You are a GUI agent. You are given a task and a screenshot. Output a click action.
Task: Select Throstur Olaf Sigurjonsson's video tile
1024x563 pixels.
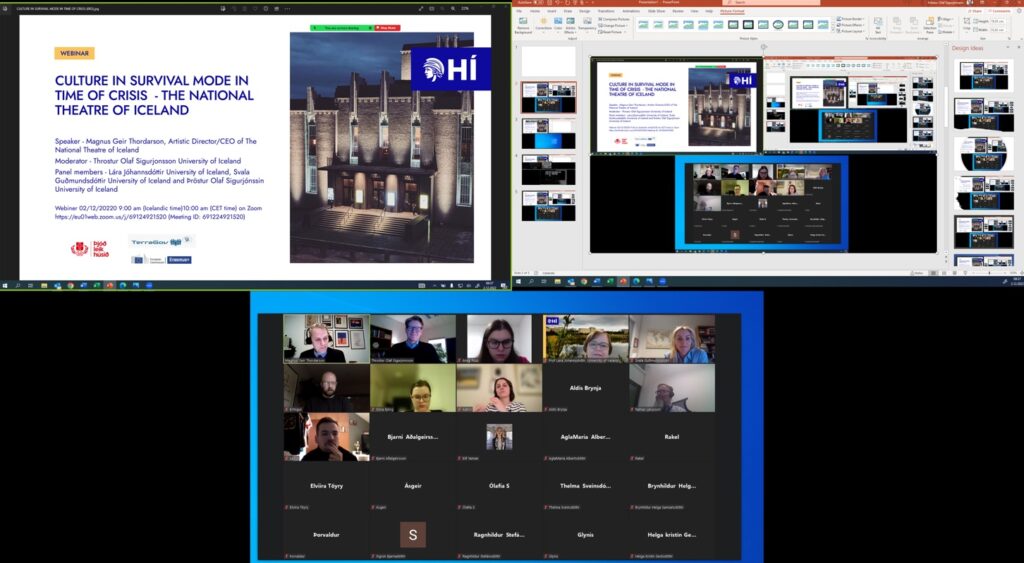[413, 338]
